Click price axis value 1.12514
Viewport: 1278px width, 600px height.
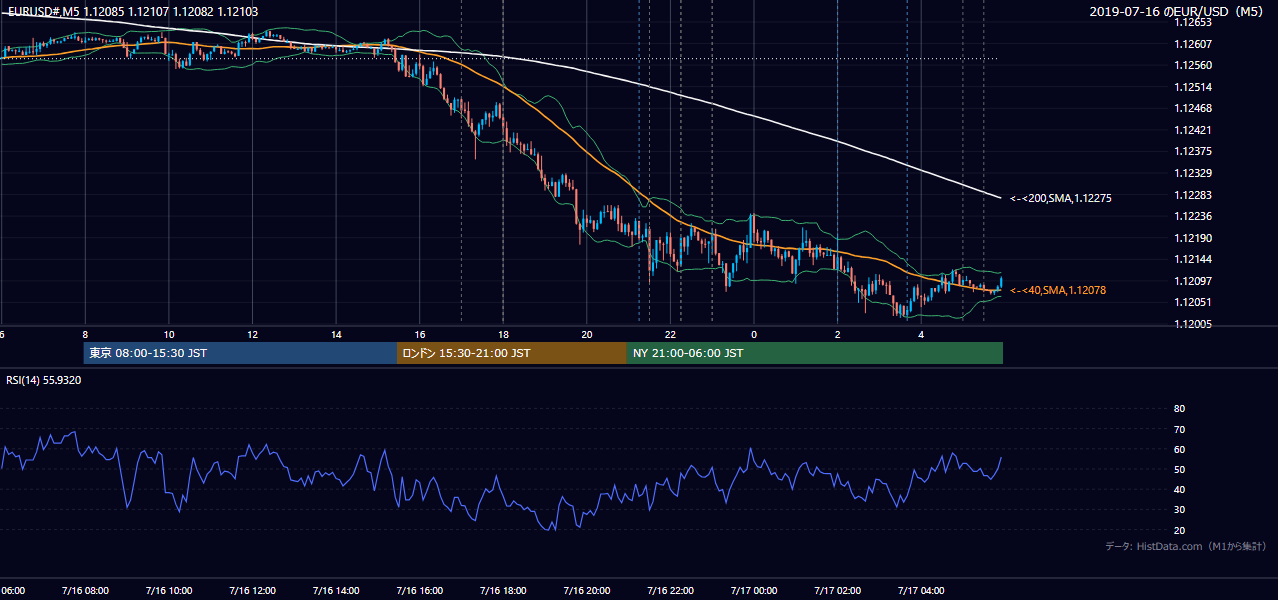(x=1193, y=87)
